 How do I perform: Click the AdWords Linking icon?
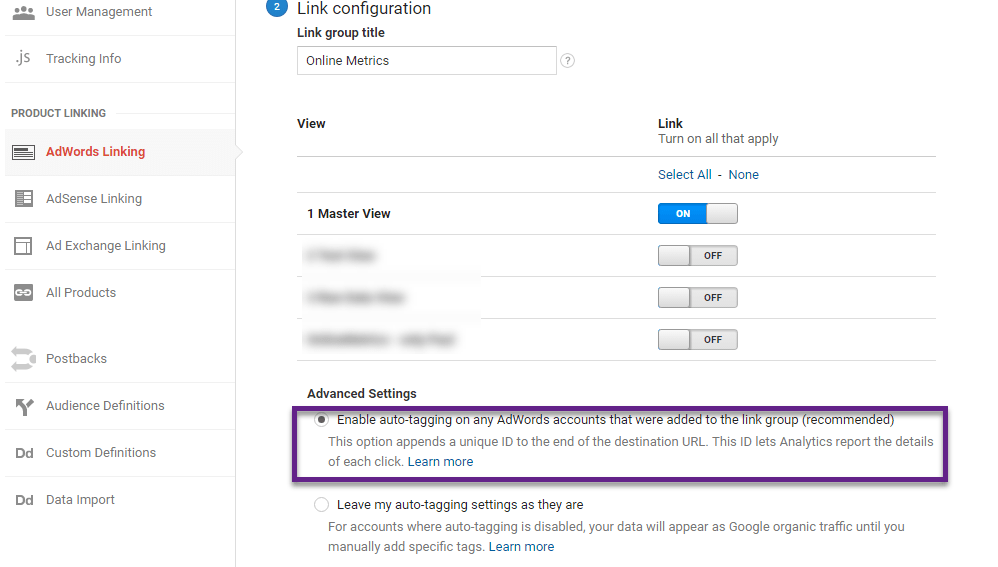point(24,152)
